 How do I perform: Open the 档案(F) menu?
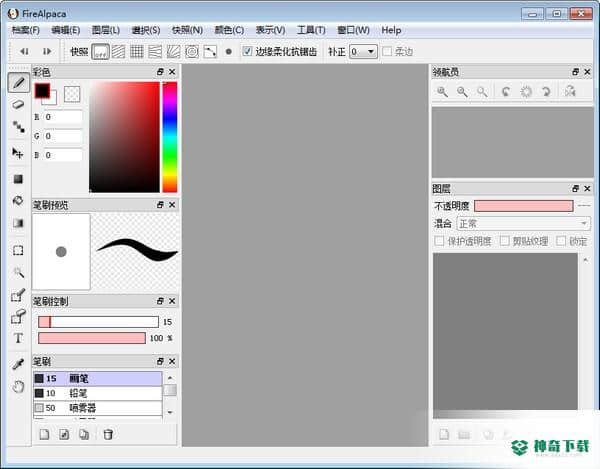[26, 30]
